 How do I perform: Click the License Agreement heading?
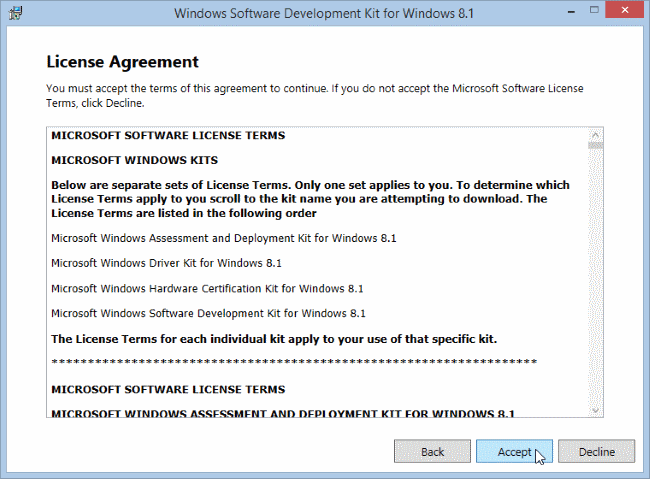click(123, 62)
